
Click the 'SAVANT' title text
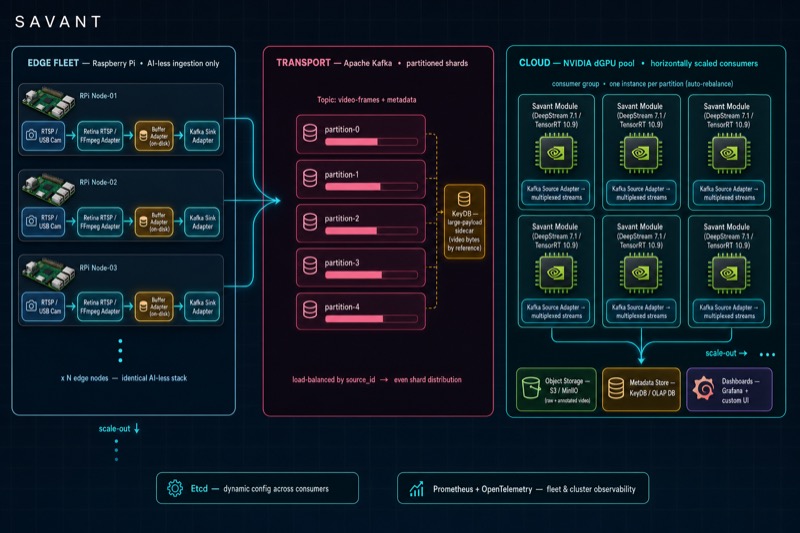[58, 21]
